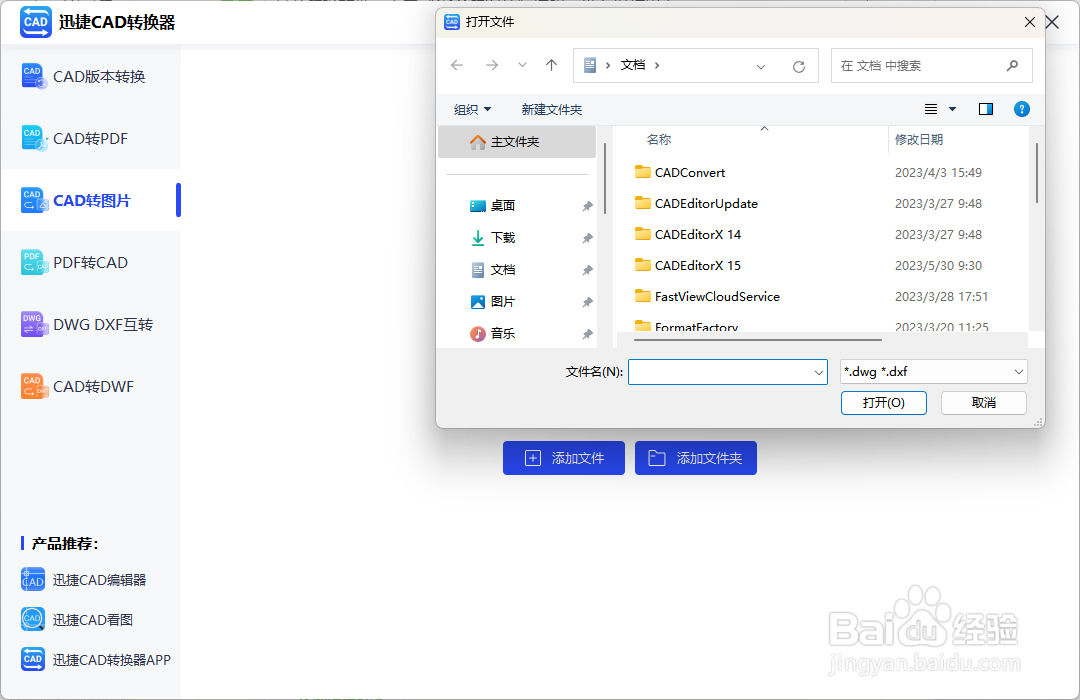Expand the view options dropdown arrow

point(953,109)
